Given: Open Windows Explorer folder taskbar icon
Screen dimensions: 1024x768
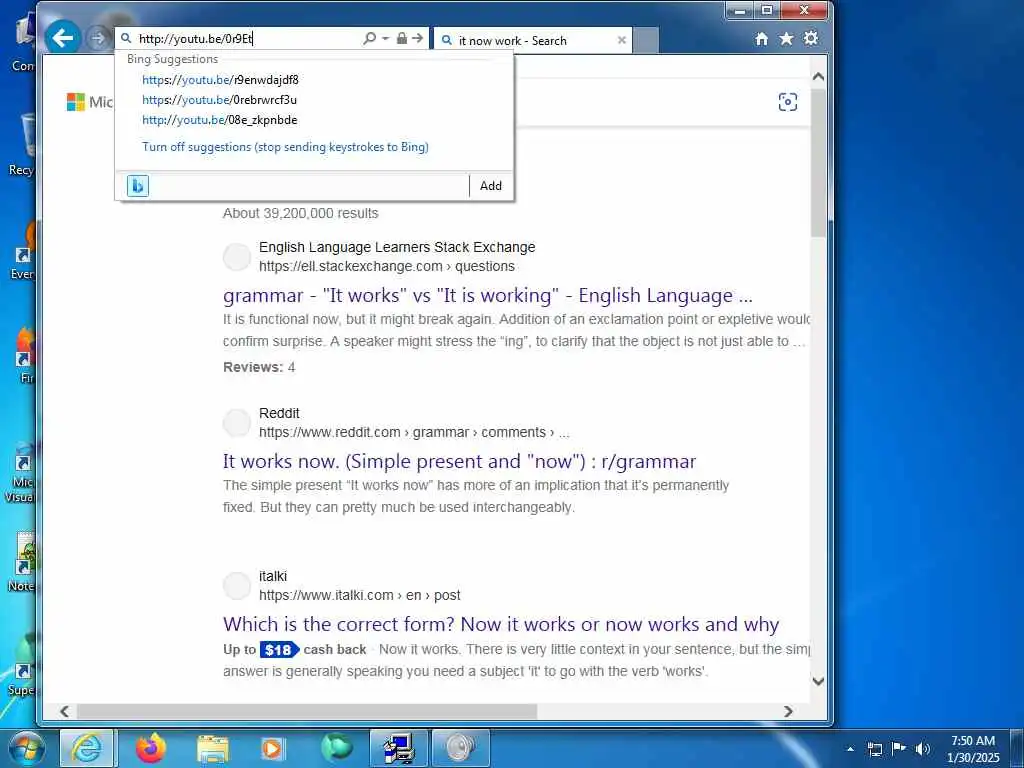Looking at the screenshot, I should click(x=213, y=749).
